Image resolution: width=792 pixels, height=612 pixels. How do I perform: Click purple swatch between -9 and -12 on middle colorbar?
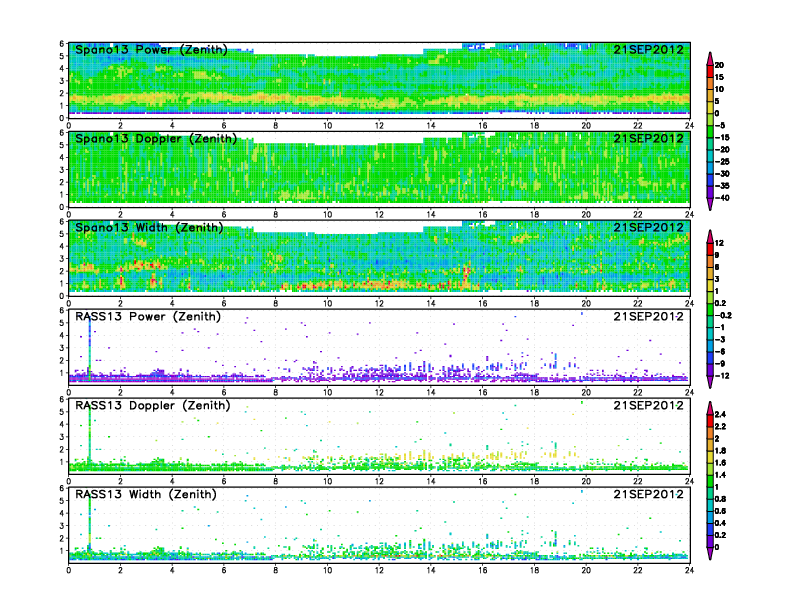coord(710,370)
